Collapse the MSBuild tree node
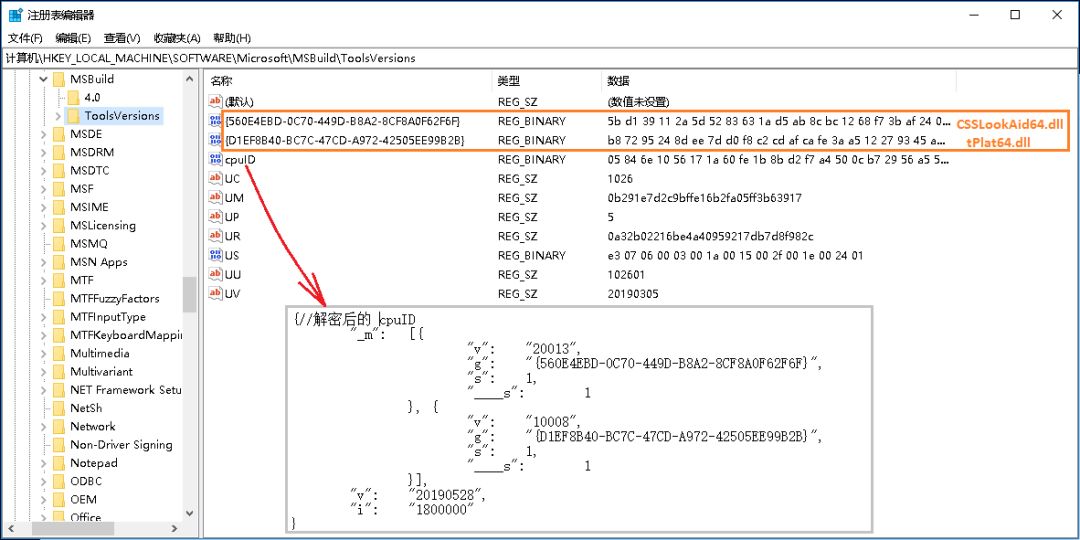Viewport: 1080px width, 540px height. coord(43,79)
